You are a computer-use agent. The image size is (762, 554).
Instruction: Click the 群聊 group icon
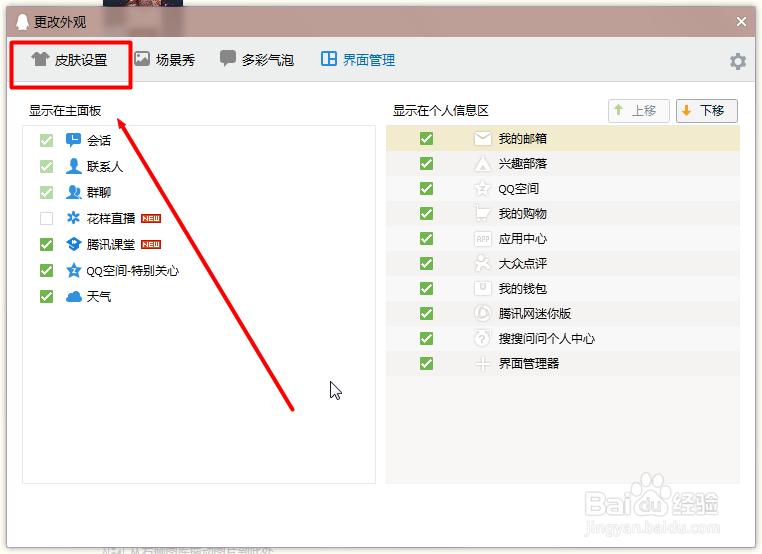[x=73, y=192]
